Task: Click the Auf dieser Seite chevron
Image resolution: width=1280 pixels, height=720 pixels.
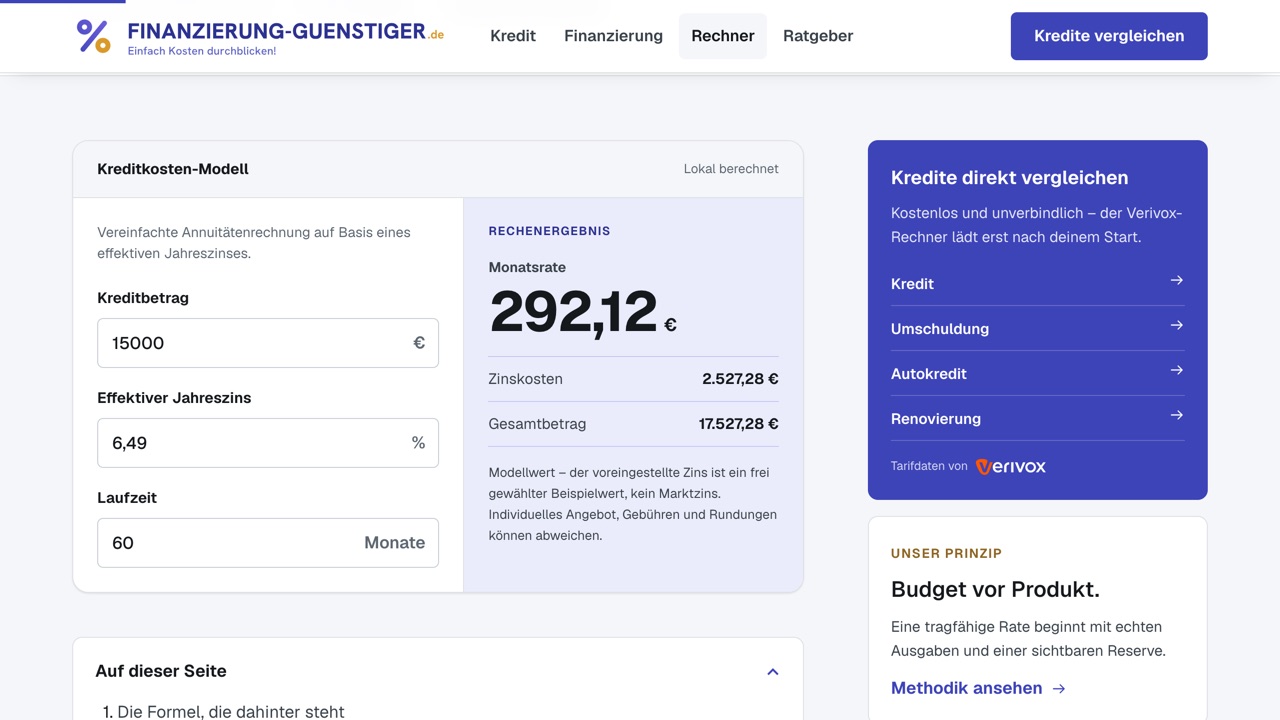Action: 772,672
